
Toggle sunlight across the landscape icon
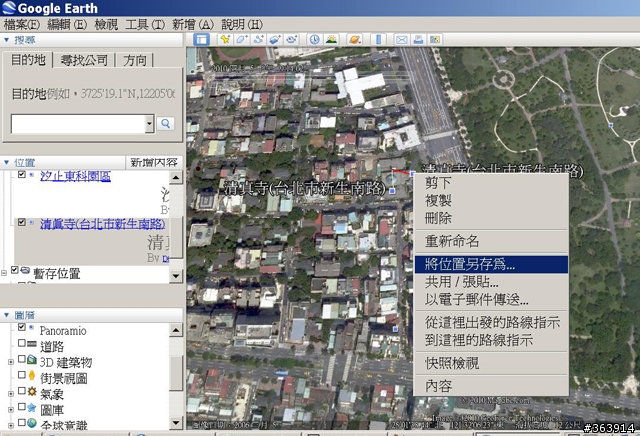point(331,40)
